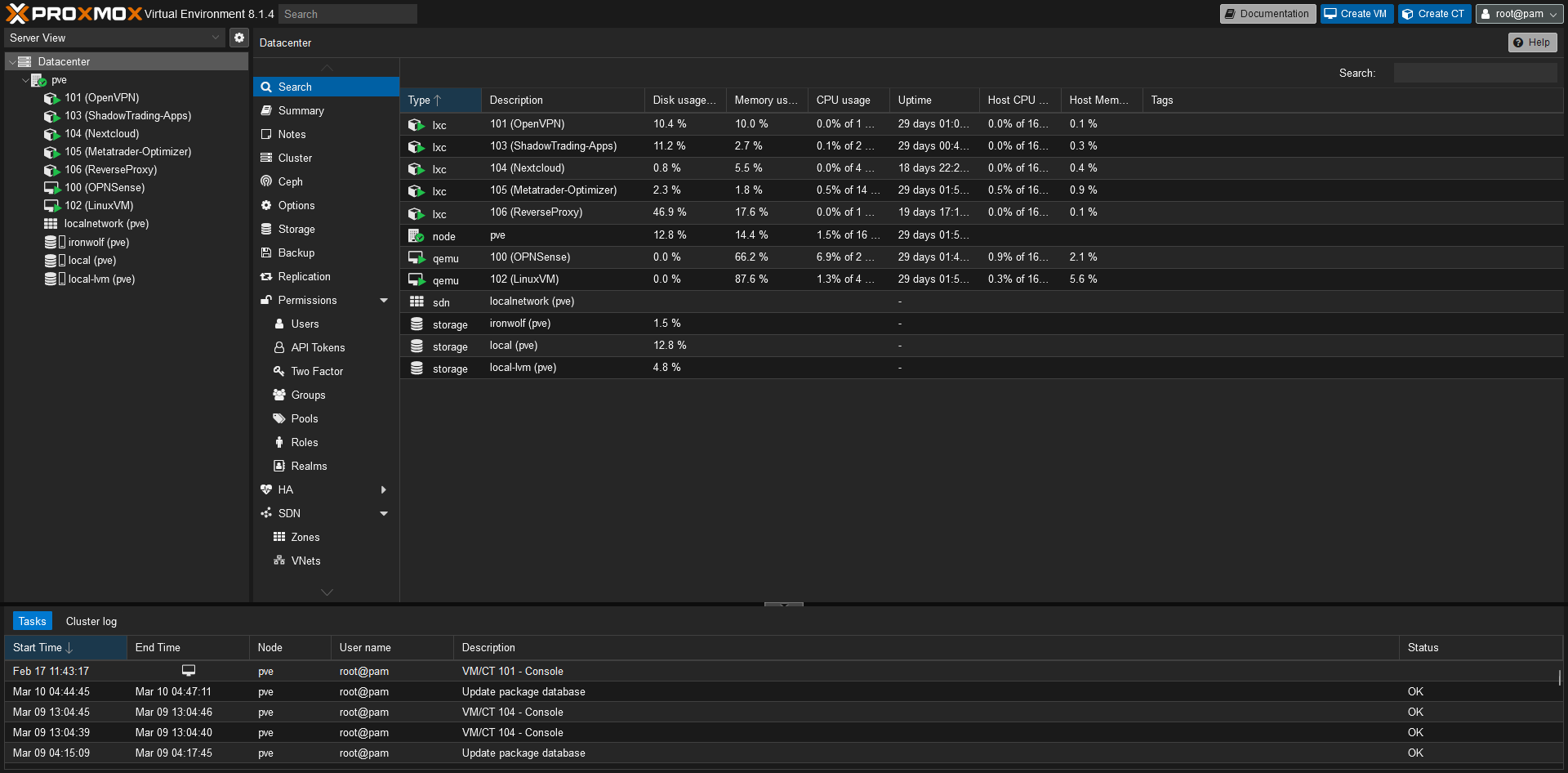This screenshot has height=773, width=1568.
Task: Sort by the Type column header
Action: coord(440,100)
